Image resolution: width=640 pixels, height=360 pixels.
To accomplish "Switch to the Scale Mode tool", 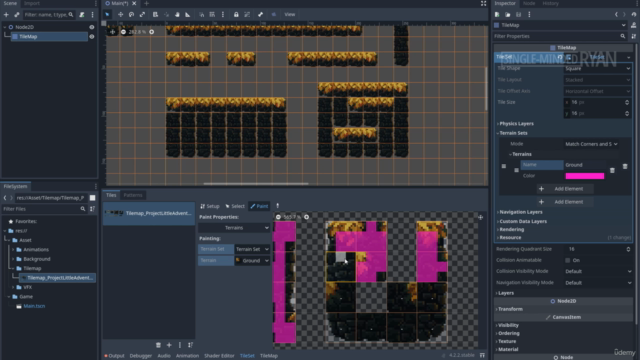I will 142,14.
